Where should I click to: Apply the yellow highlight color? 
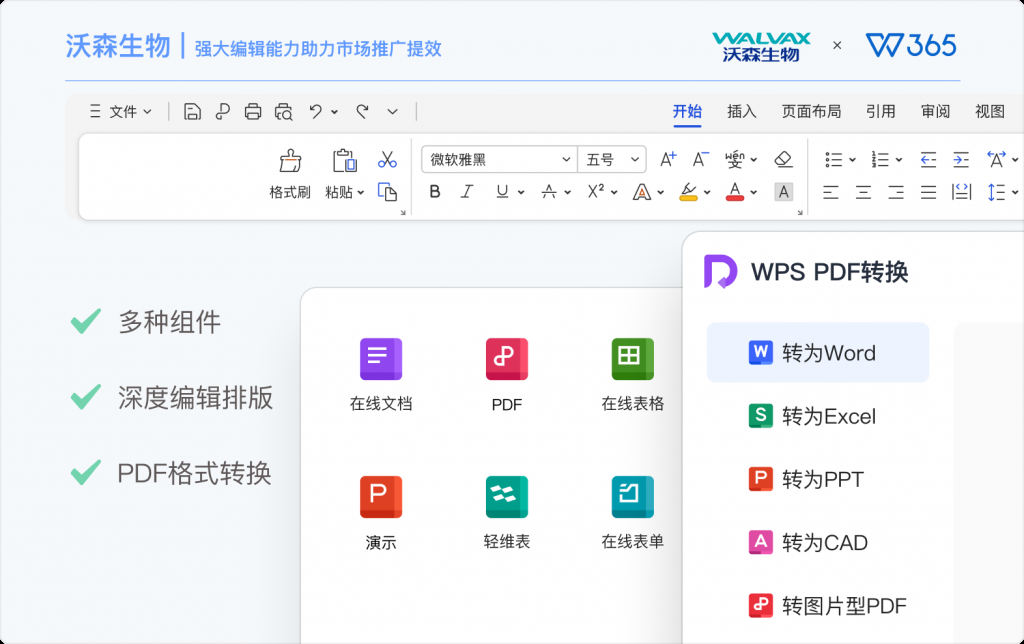pyautogui.click(x=688, y=192)
